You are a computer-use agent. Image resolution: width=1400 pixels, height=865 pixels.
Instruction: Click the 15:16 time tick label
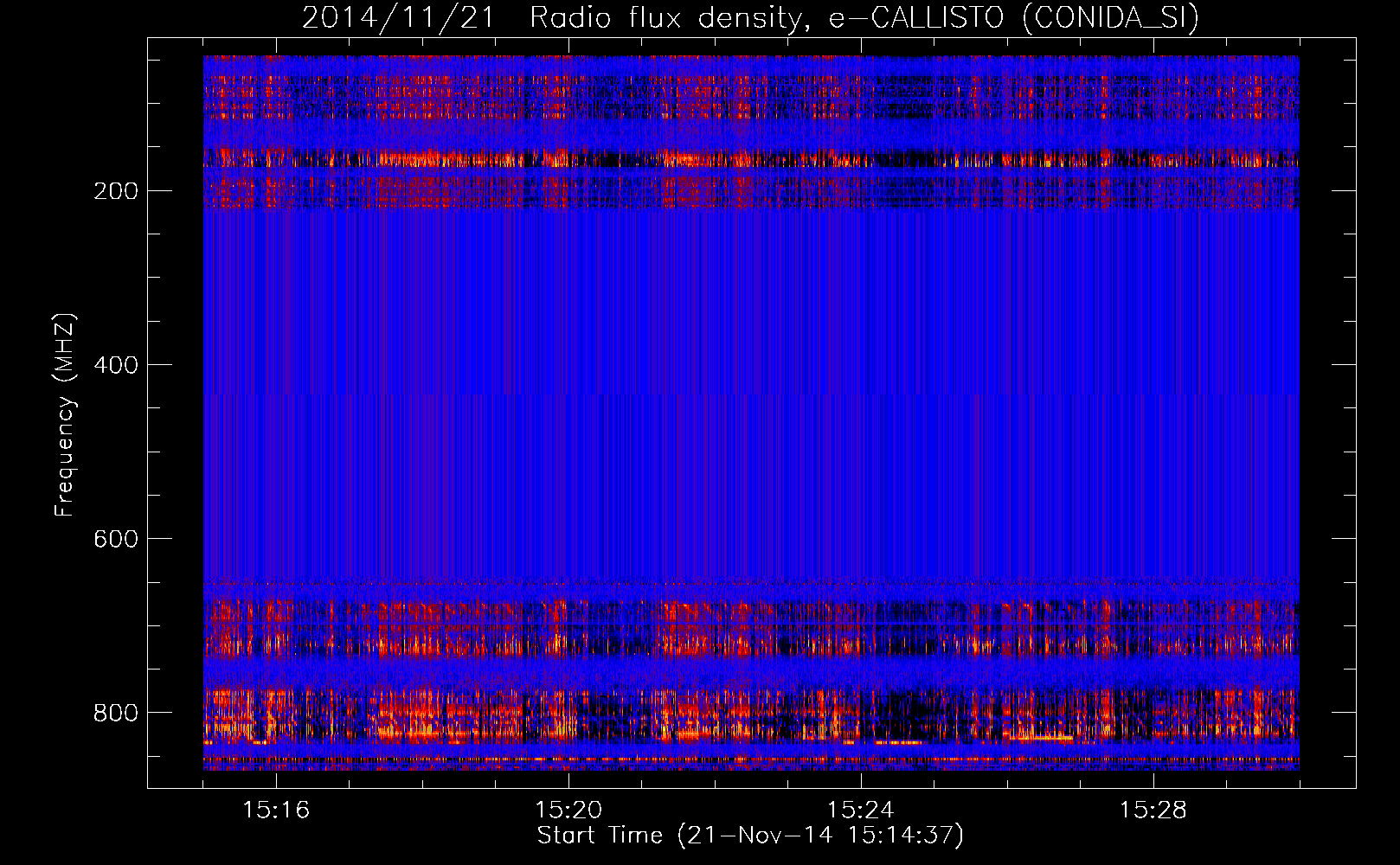[x=276, y=810]
